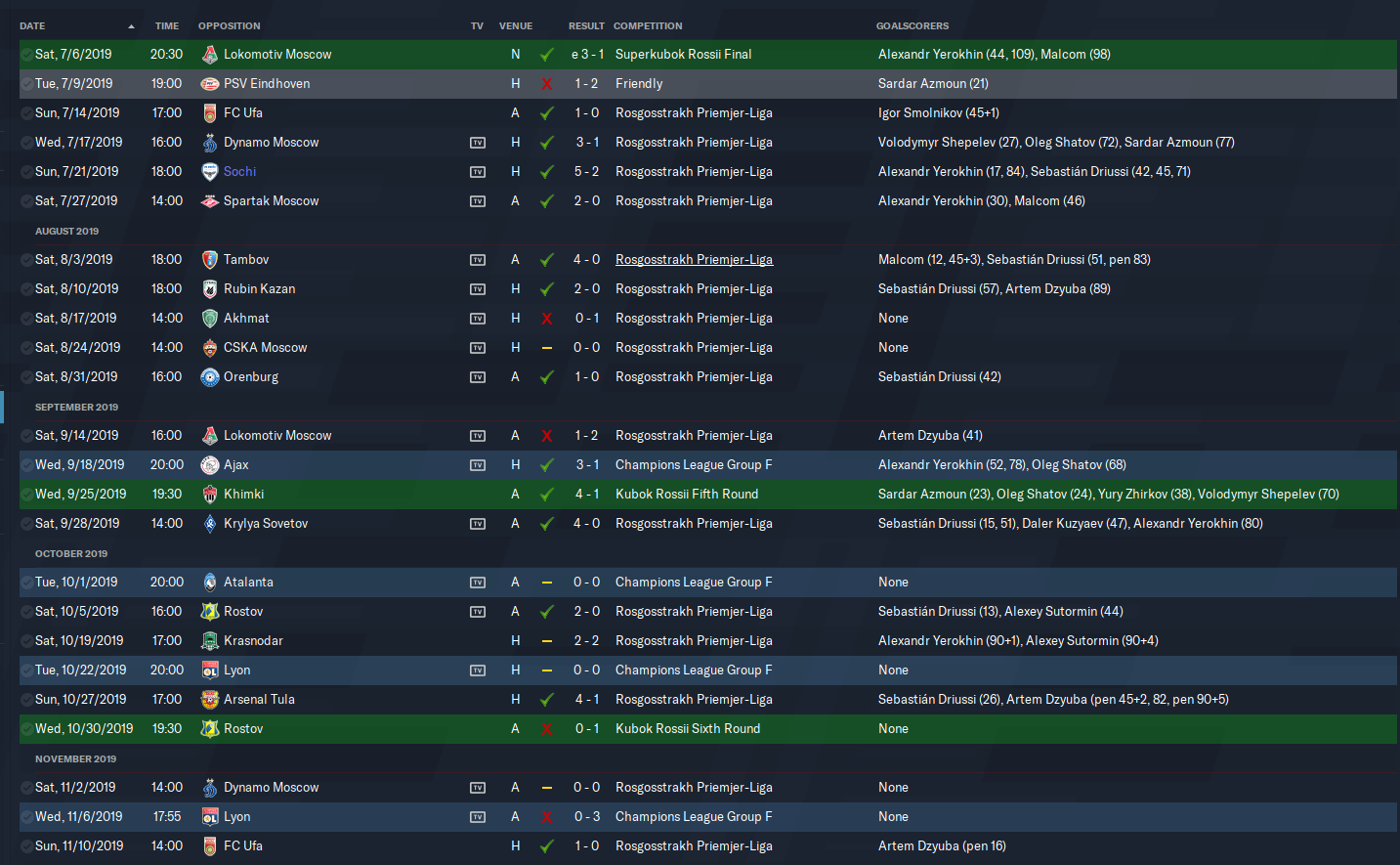Viewport: 1400px width, 865px height.
Task: Click the 20:30 kick-off time
Action: (167, 55)
